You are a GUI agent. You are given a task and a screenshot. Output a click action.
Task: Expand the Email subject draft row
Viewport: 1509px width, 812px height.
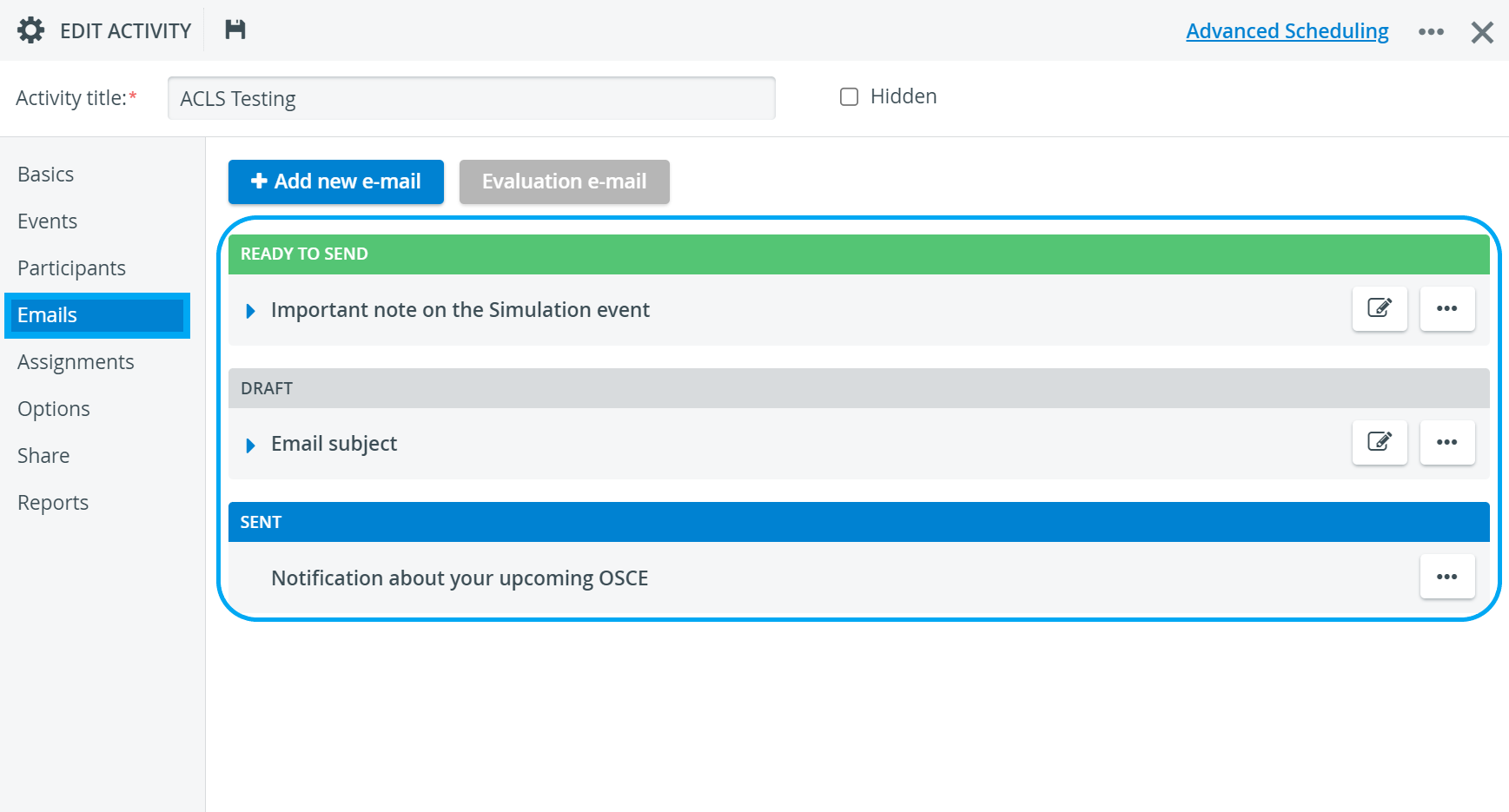250,446
